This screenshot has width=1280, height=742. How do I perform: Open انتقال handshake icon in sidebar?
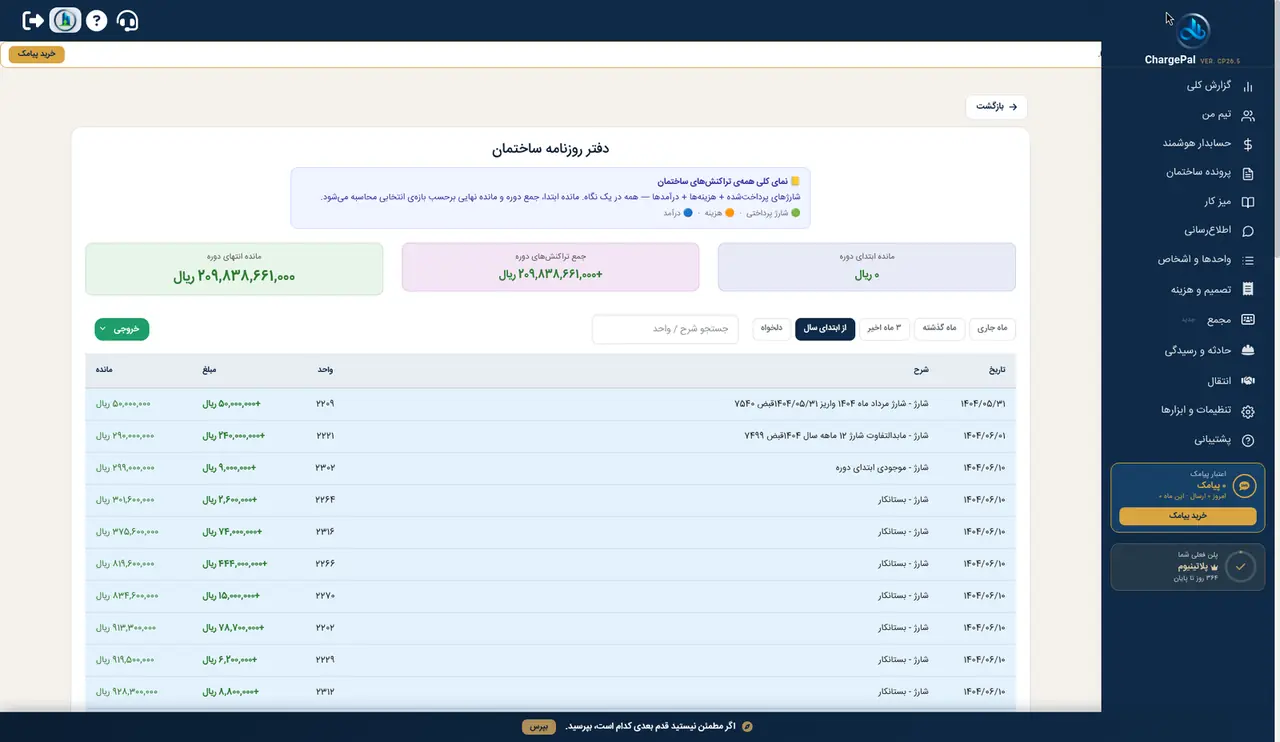click(x=1247, y=381)
